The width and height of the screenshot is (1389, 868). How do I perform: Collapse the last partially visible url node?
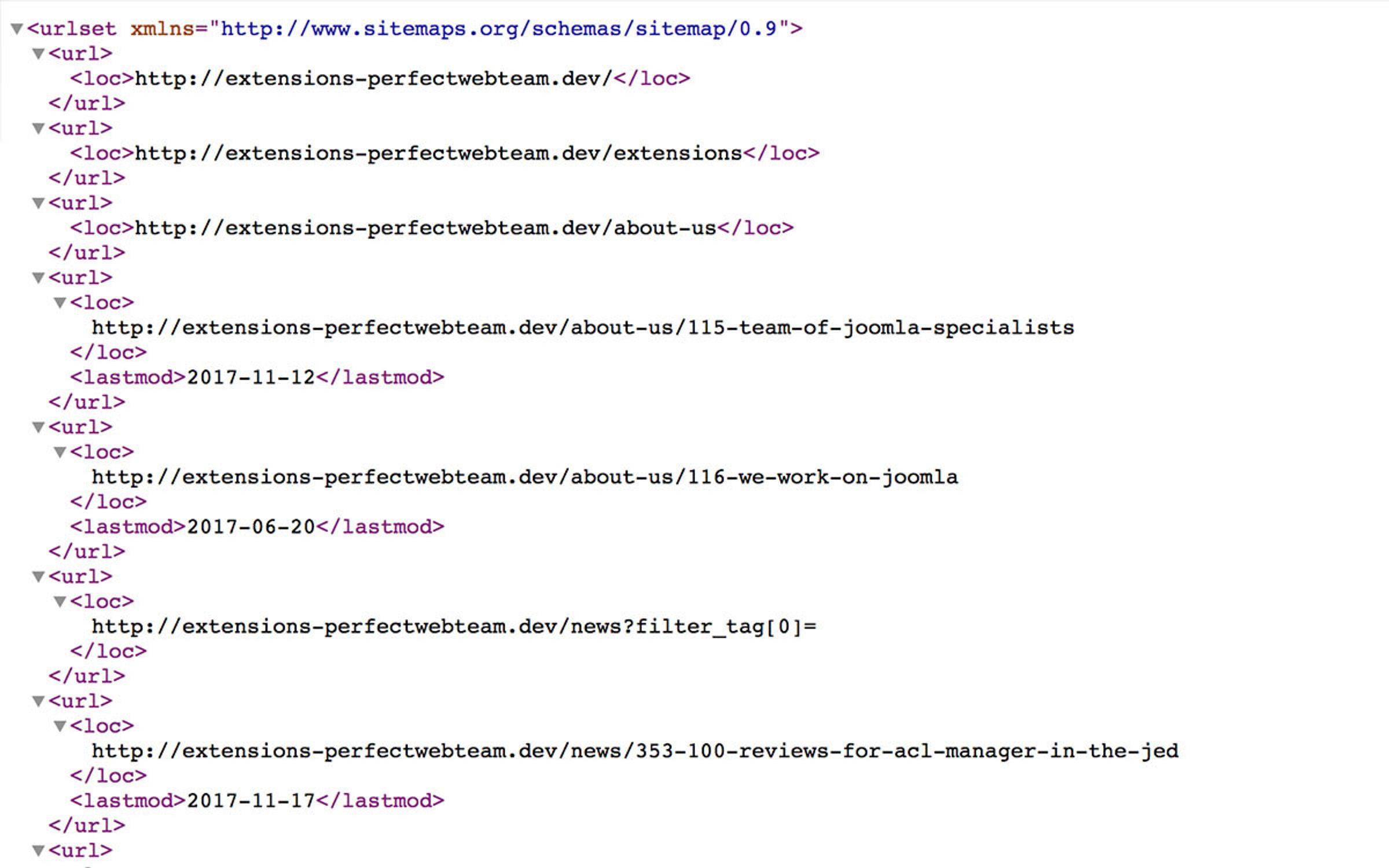(x=39, y=851)
